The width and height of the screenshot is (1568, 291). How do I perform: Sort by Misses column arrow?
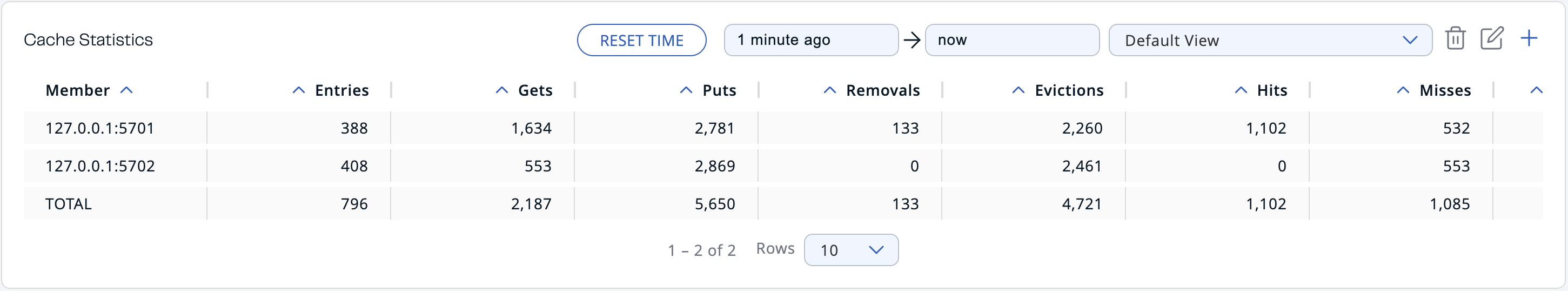click(1403, 91)
